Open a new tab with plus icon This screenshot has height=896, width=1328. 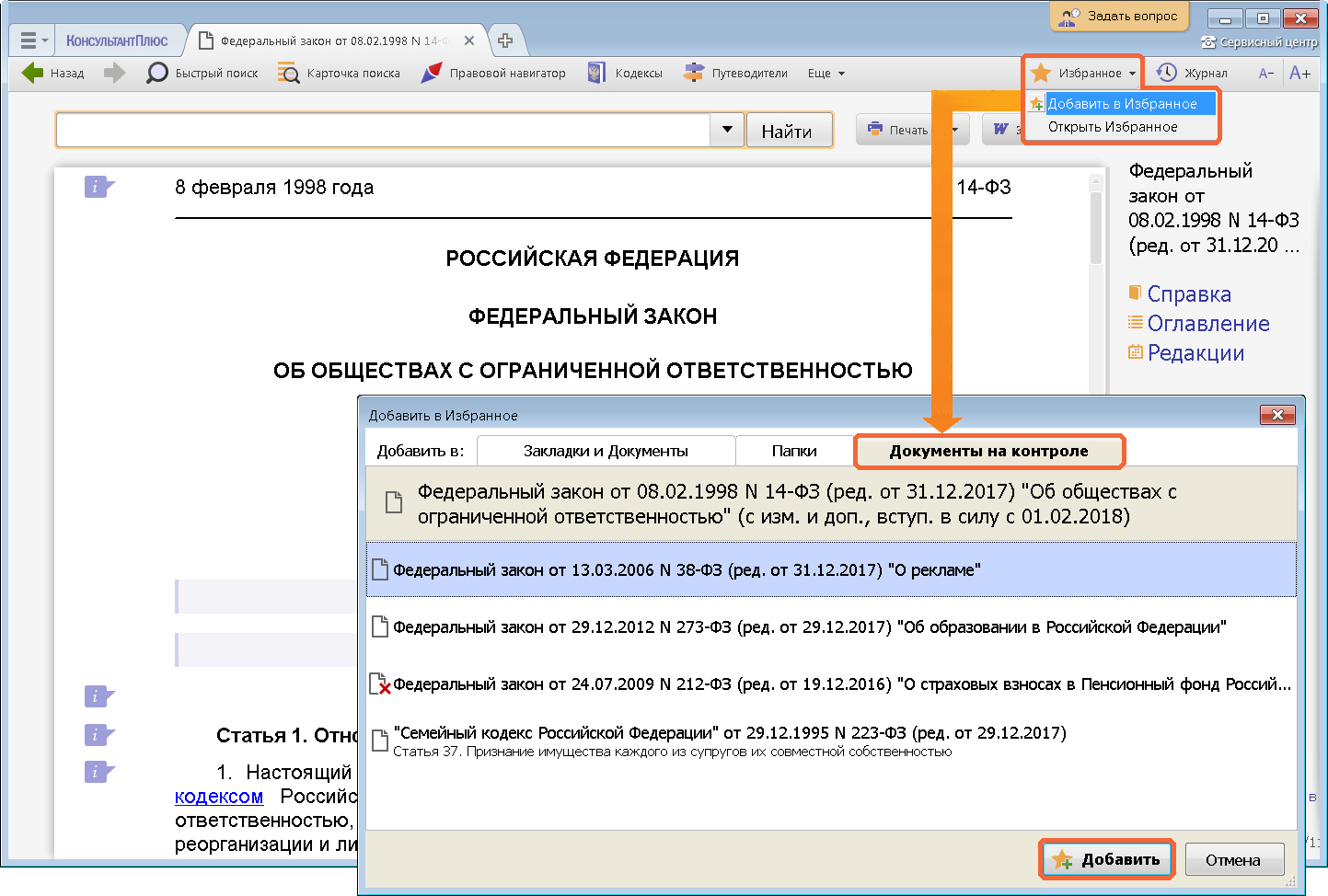(505, 40)
